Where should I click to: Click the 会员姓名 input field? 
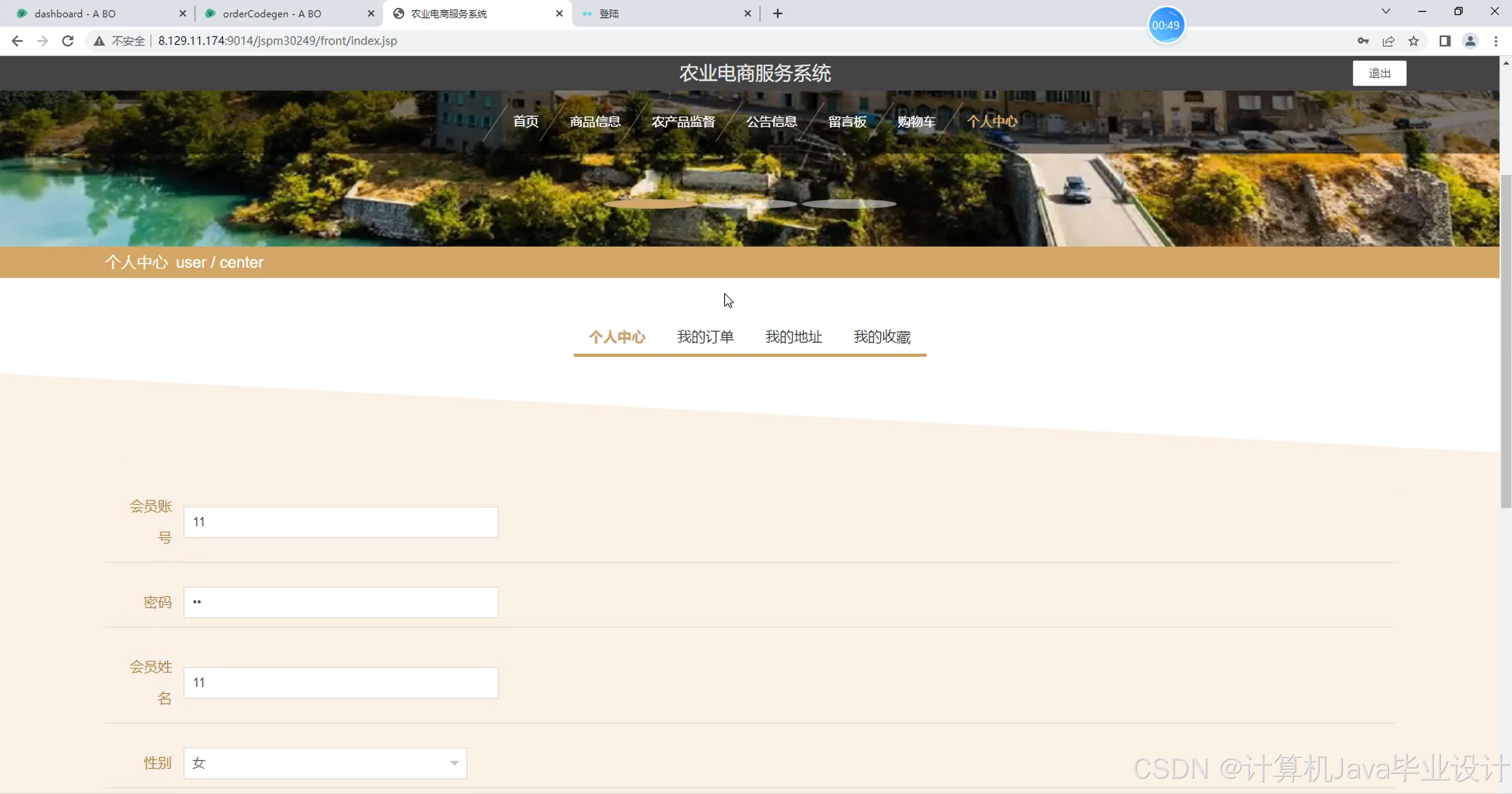click(341, 683)
